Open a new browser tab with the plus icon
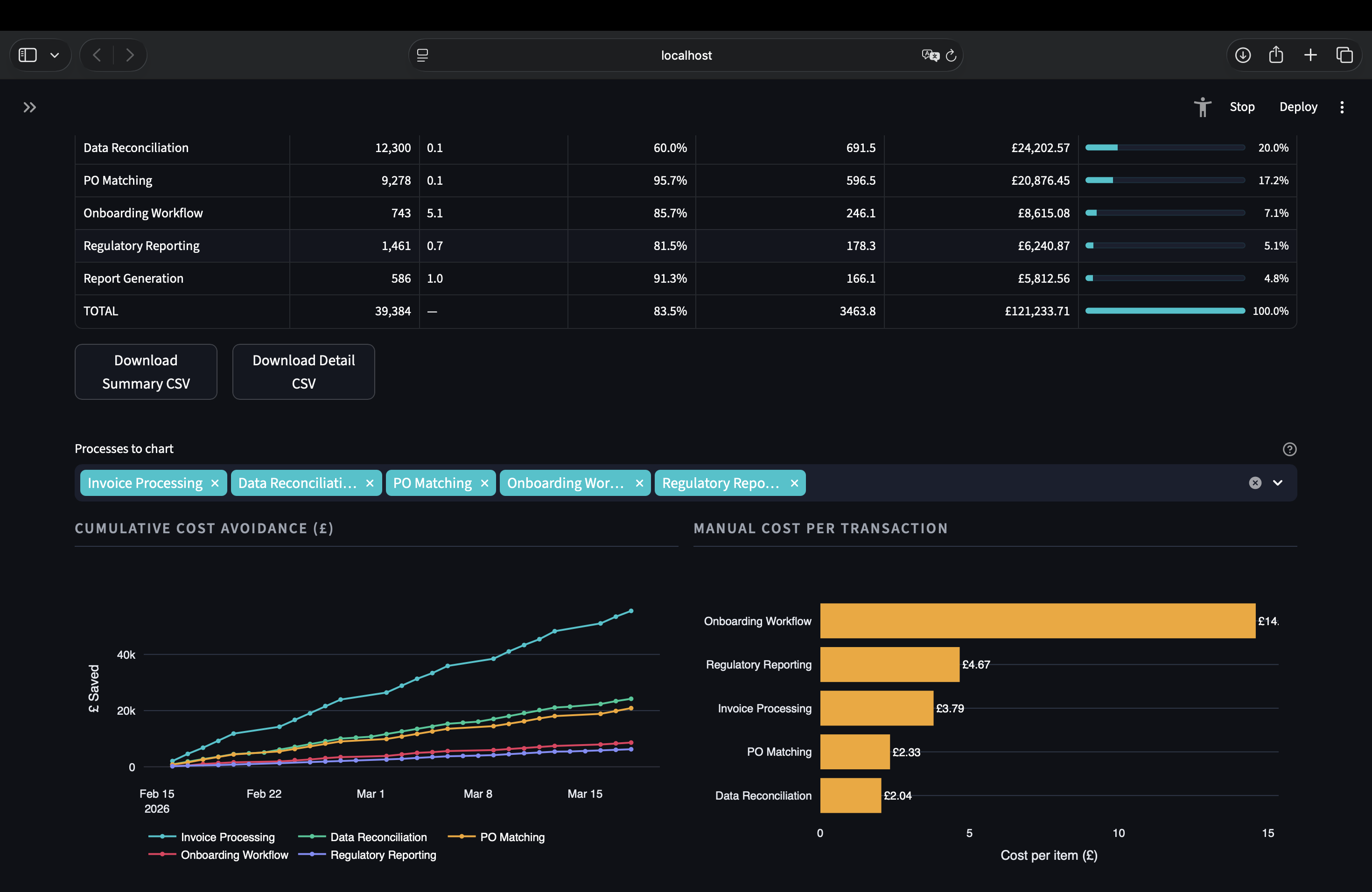The image size is (1372, 892). pyautogui.click(x=1310, y=55)
